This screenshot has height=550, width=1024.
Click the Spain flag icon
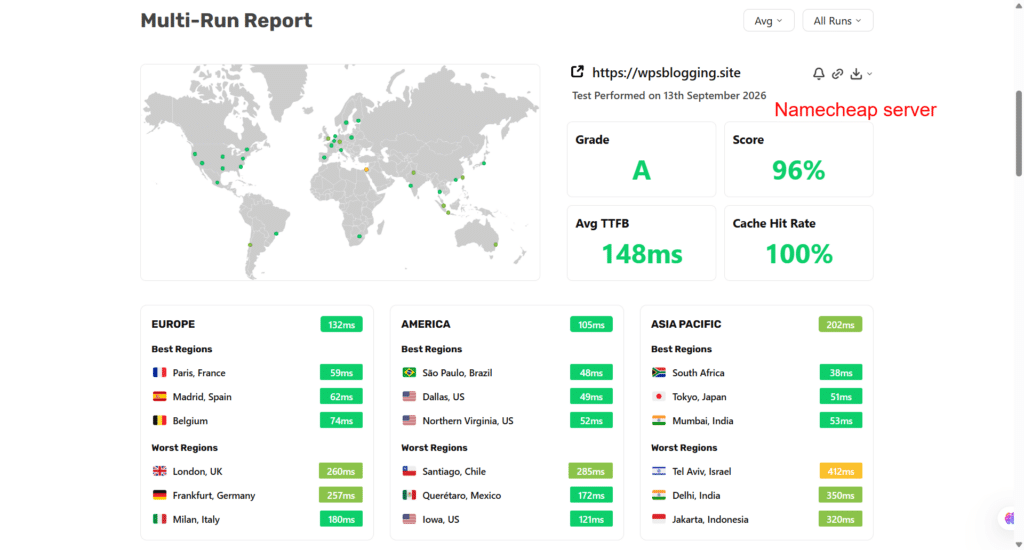pos(159,396)
